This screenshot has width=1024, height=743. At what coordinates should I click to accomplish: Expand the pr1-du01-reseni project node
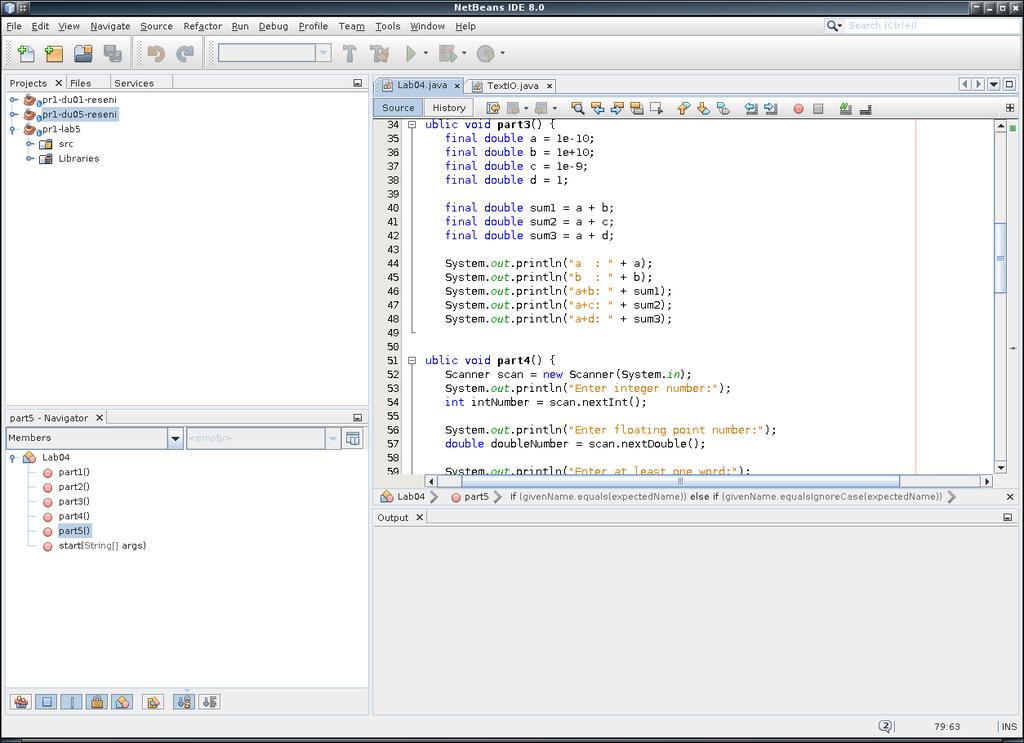[13, 100]
